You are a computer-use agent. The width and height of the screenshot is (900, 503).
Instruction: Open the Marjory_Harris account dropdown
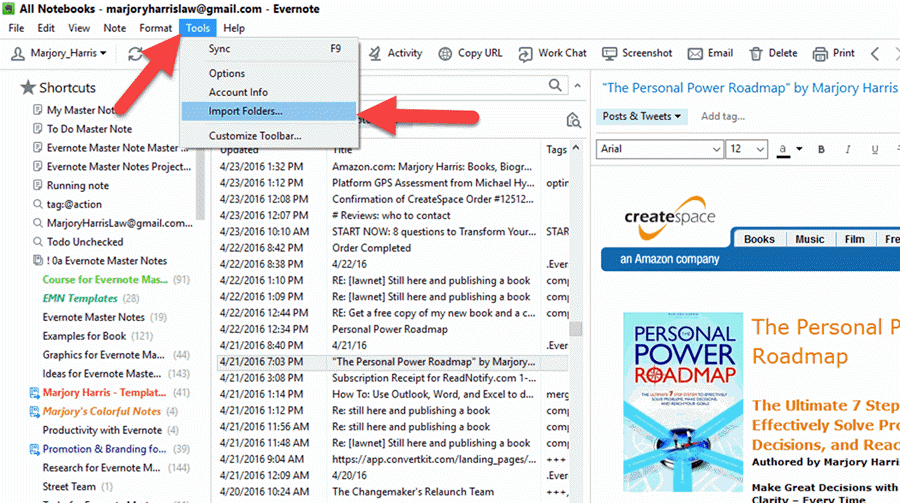[60, 53]
